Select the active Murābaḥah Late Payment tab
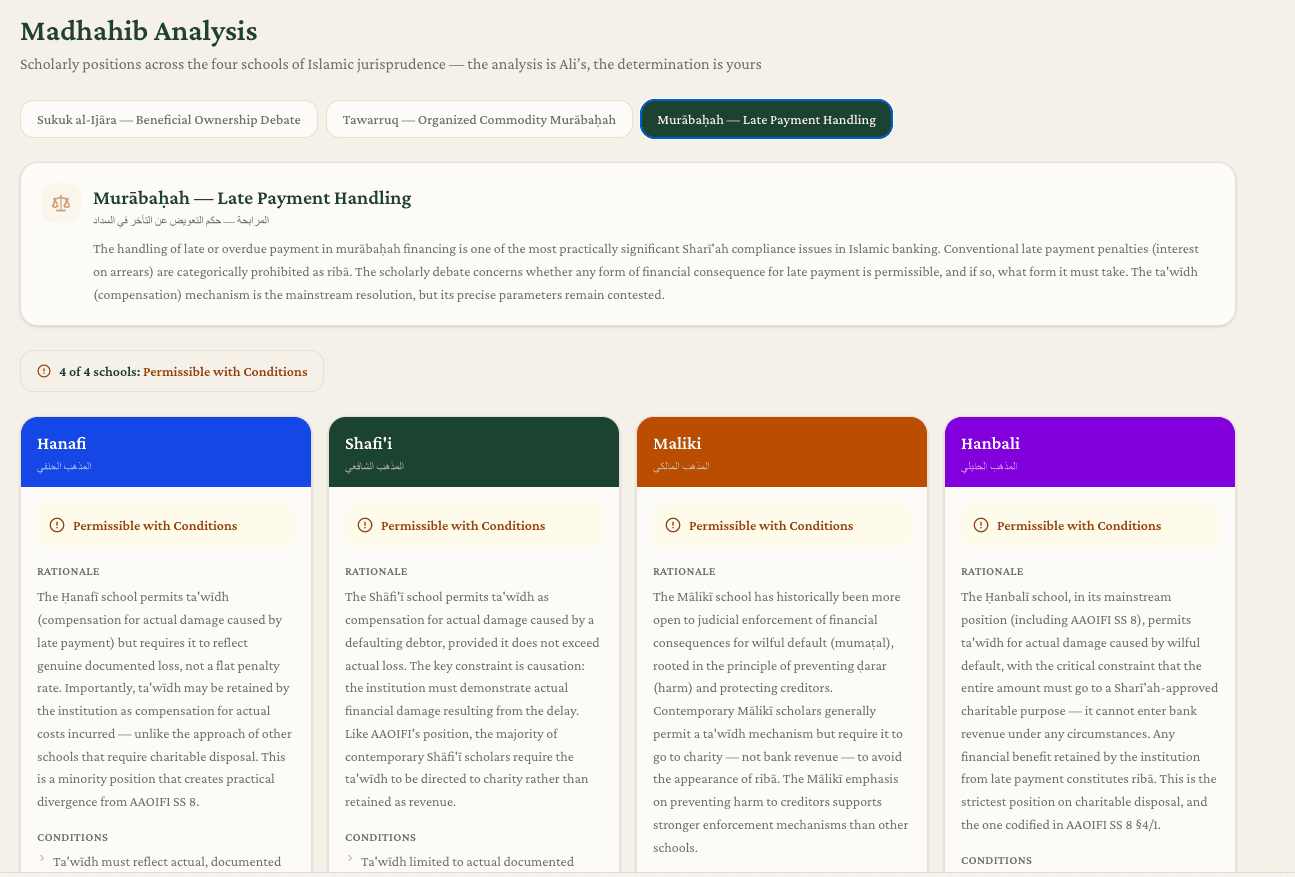1295x877 pixels. coord(766,118)
